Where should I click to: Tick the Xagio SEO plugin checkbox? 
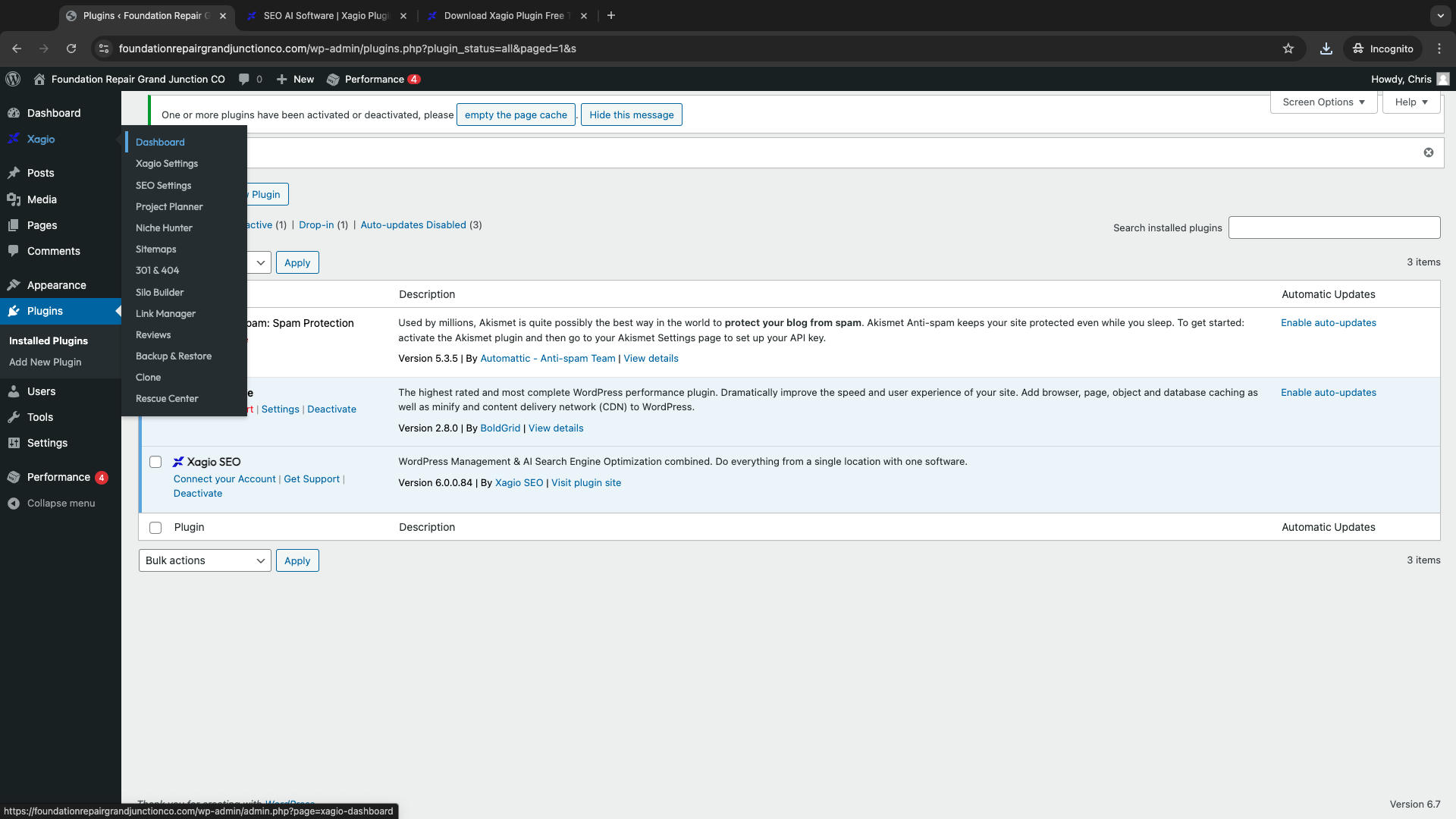[x=155, y=462]
